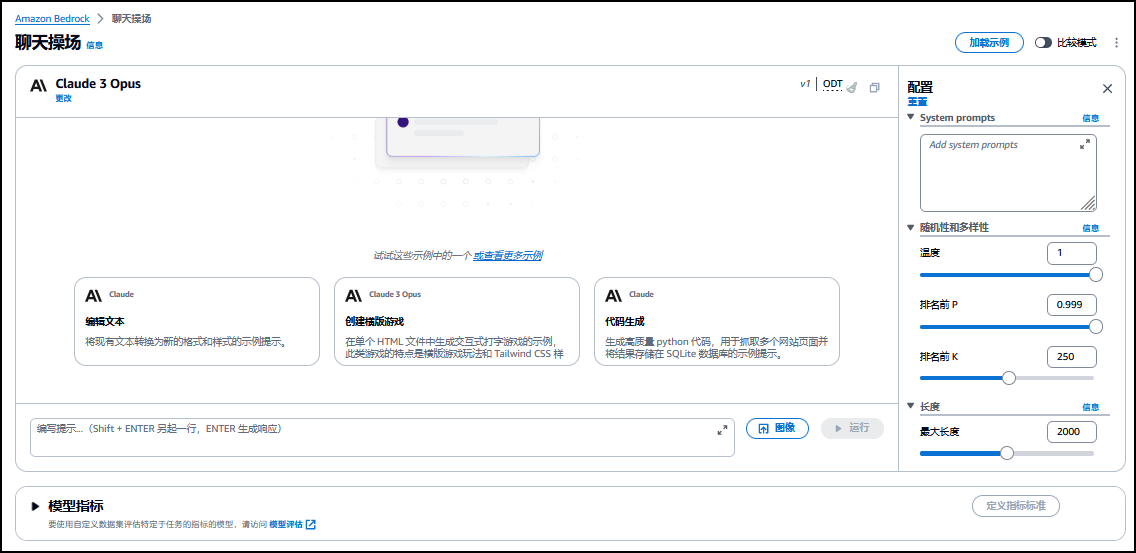Expand the prompt input box to full size
1136x553 pixels.
coord(722,430)
